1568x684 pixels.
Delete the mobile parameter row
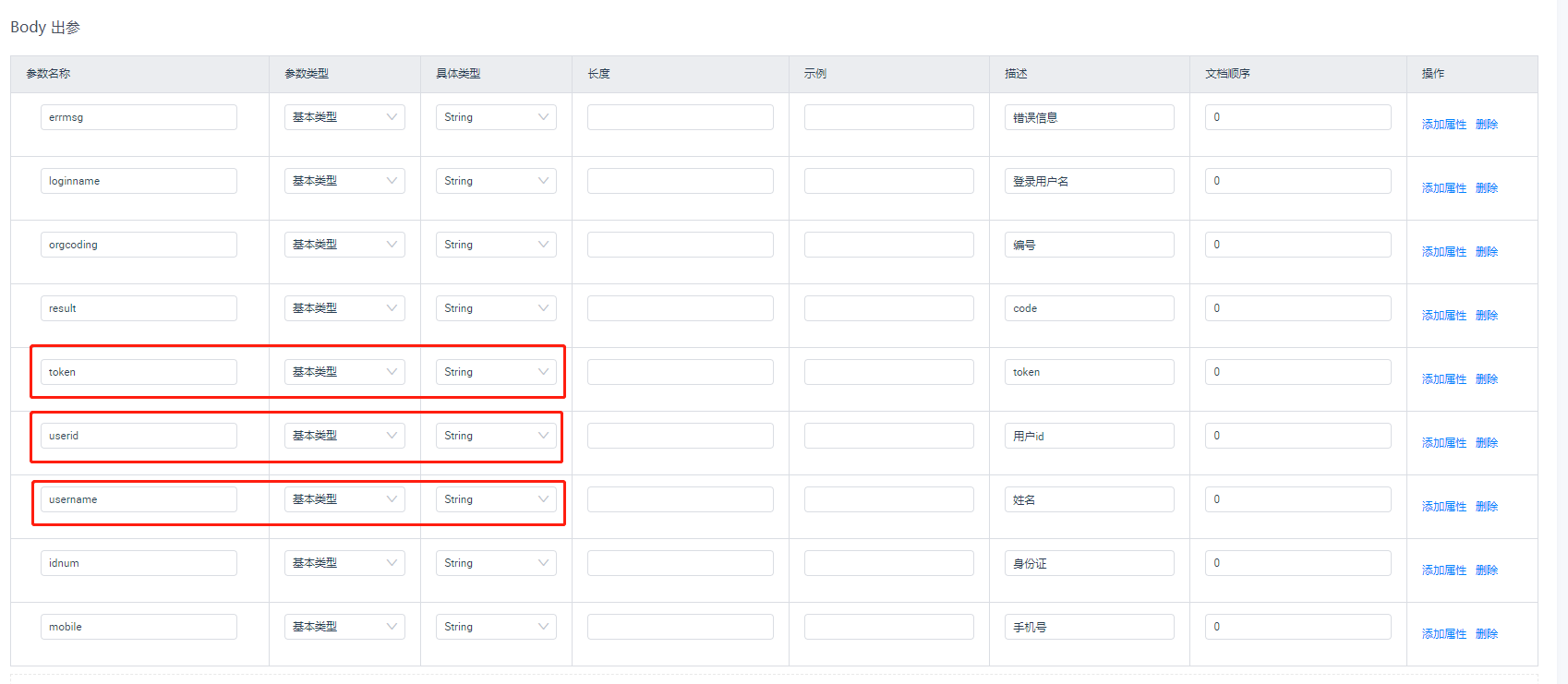tap(1487, 634)
